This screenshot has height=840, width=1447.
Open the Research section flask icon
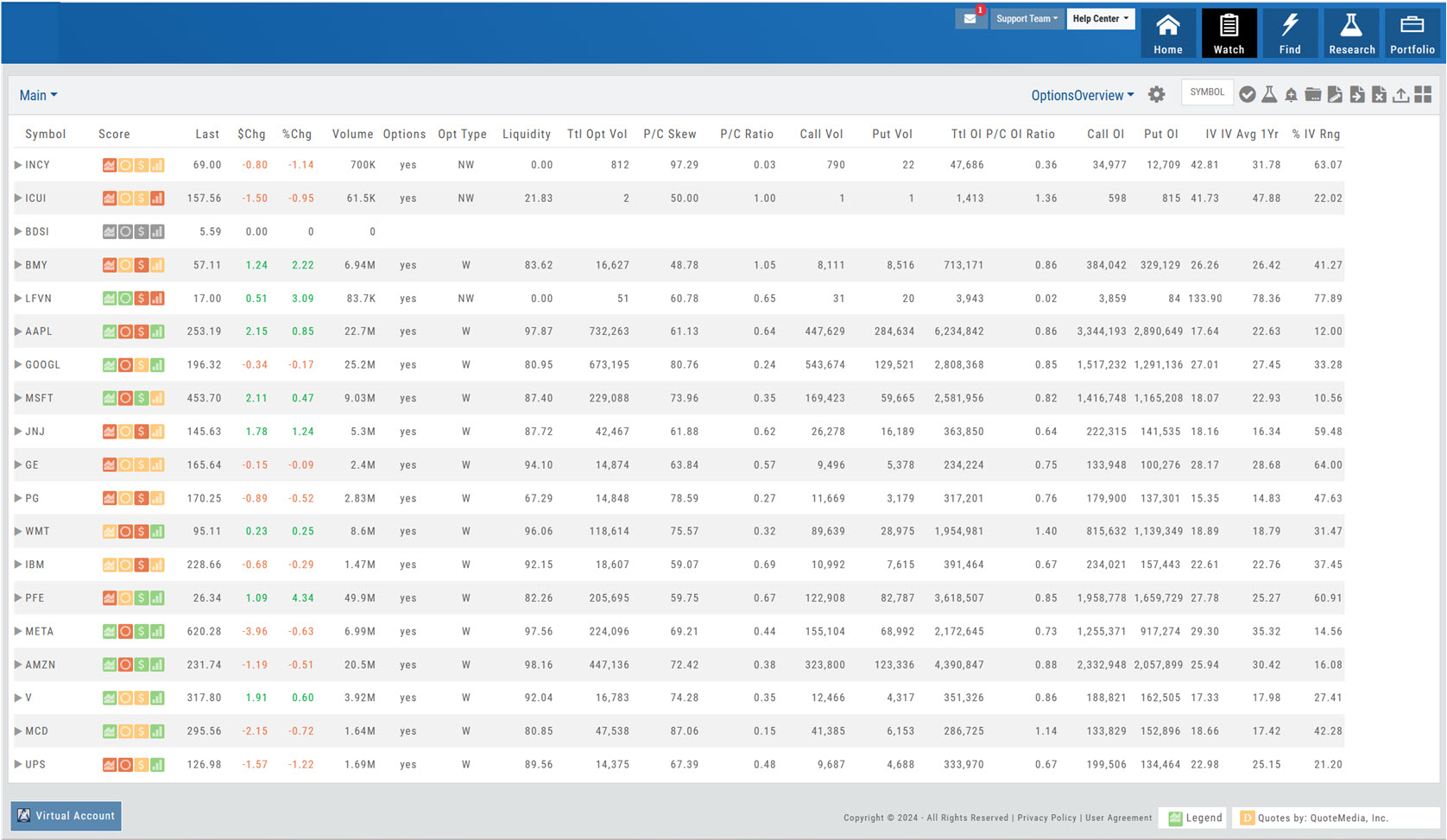1352,34
